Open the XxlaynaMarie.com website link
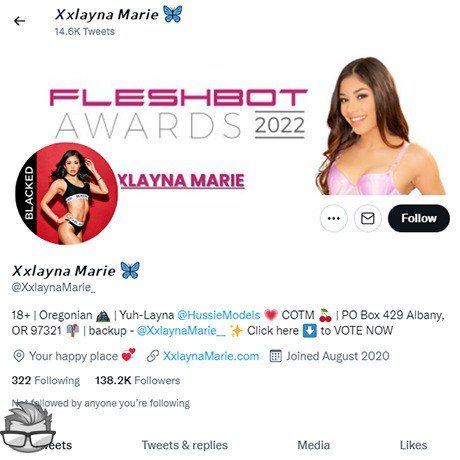Screen dimensions: 460x460 (211, 356)
